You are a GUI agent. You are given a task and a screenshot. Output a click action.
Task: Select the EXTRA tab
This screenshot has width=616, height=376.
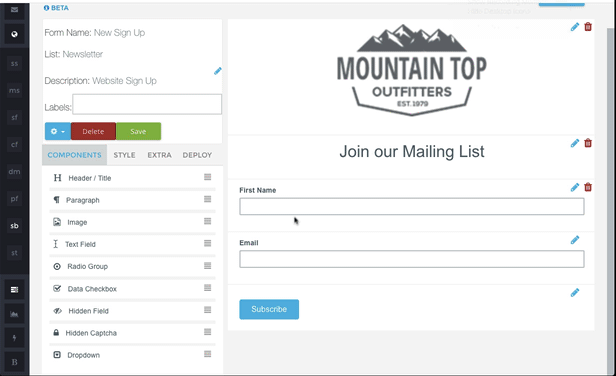(x=160, y=155)
